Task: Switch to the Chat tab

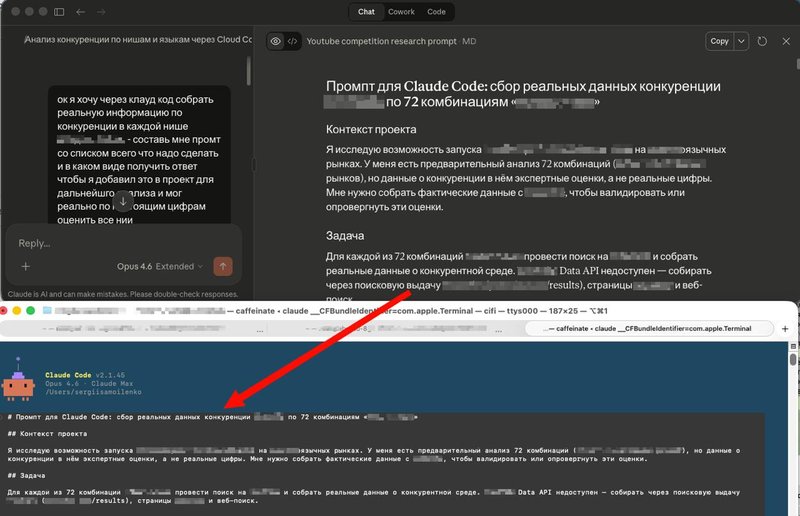Action: [x=366, y=12]
